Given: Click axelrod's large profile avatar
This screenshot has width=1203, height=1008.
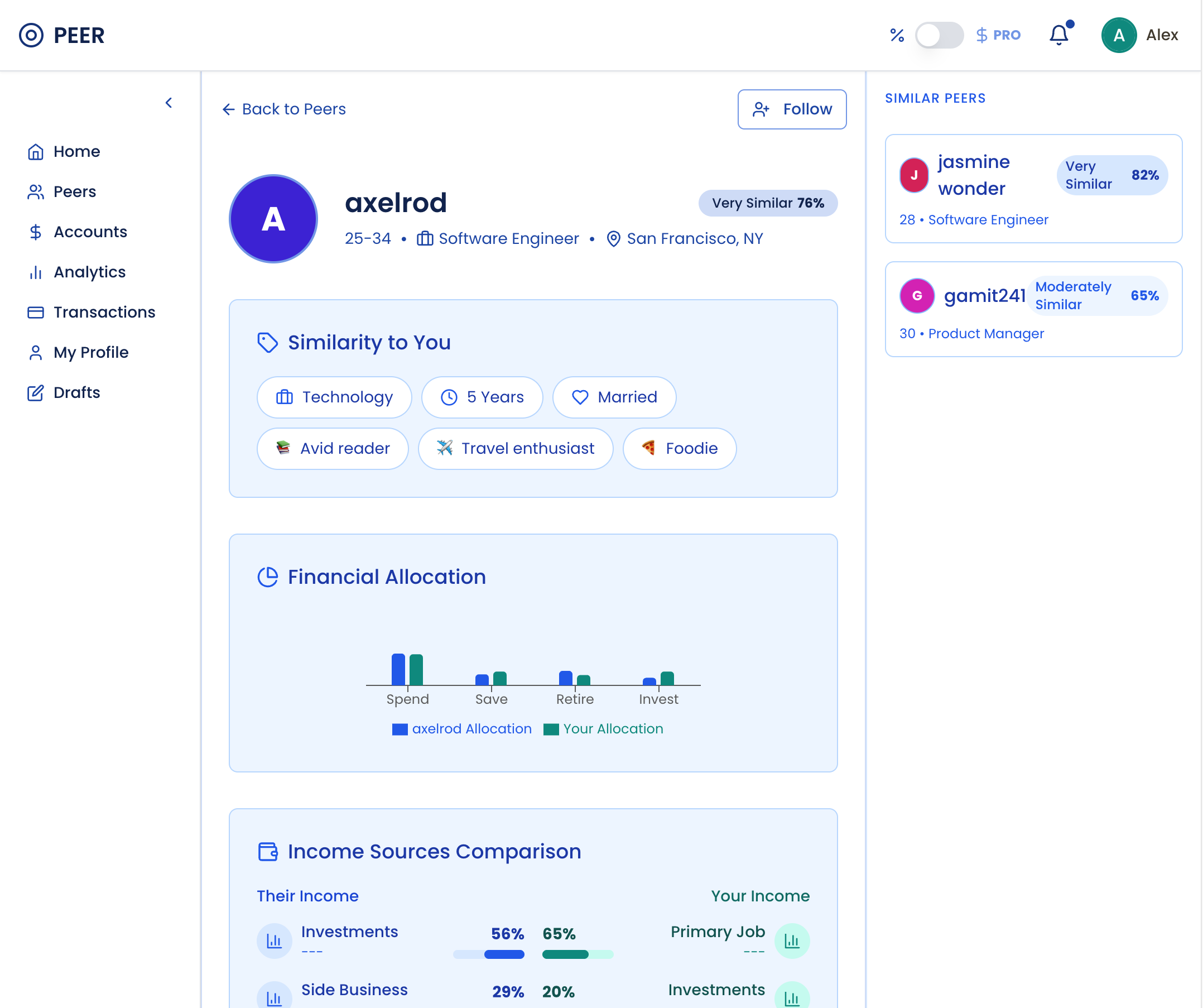Looking at the screenshot, I should click(273, 219).
